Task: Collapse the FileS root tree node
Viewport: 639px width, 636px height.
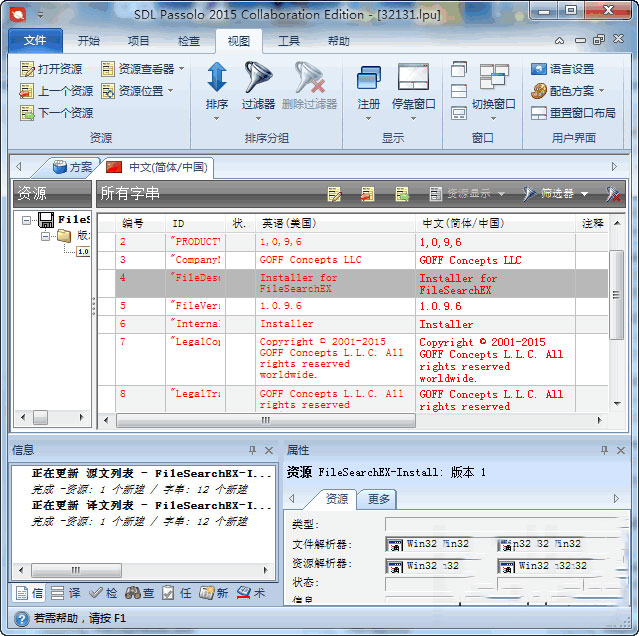Action: point(26,220)
